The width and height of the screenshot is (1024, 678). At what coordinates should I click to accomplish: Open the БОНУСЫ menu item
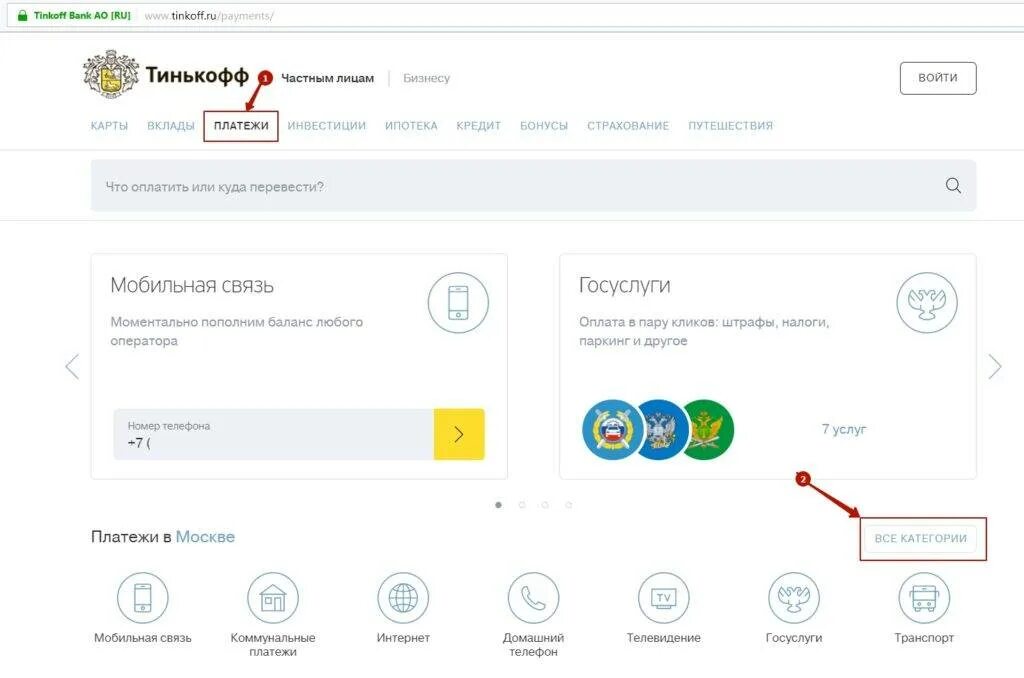[x=543, y=125]
